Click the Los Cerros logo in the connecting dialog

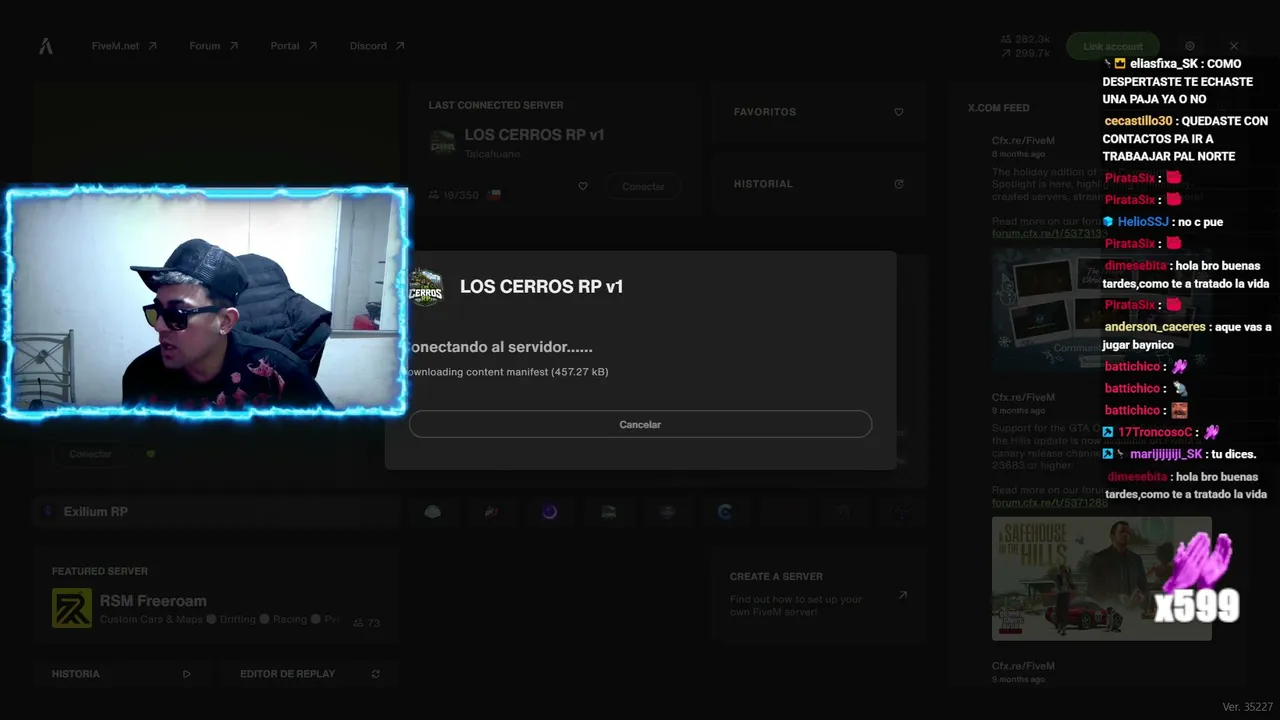[426, 287]
